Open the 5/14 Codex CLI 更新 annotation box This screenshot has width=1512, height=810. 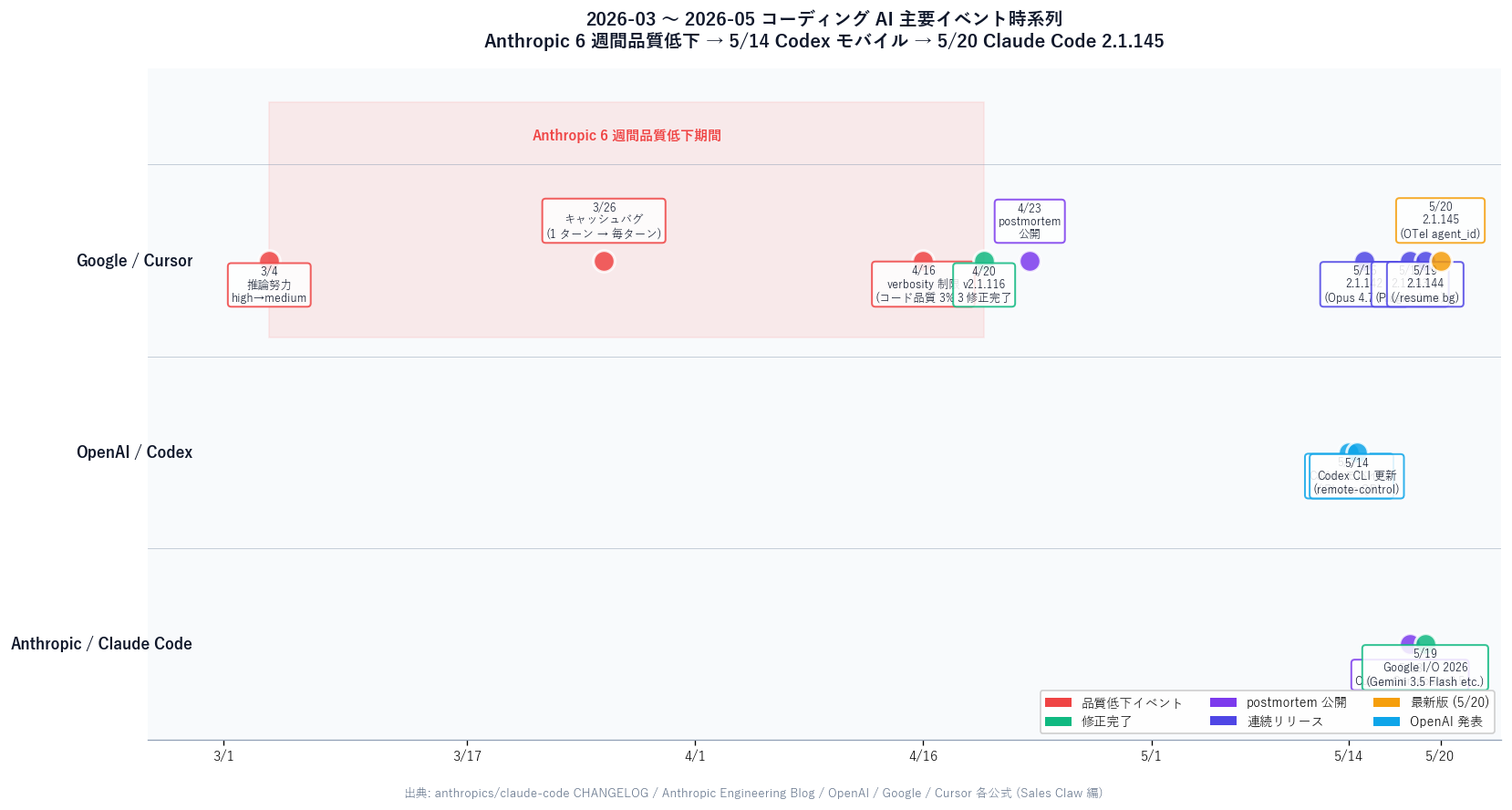pos(1357,476)
